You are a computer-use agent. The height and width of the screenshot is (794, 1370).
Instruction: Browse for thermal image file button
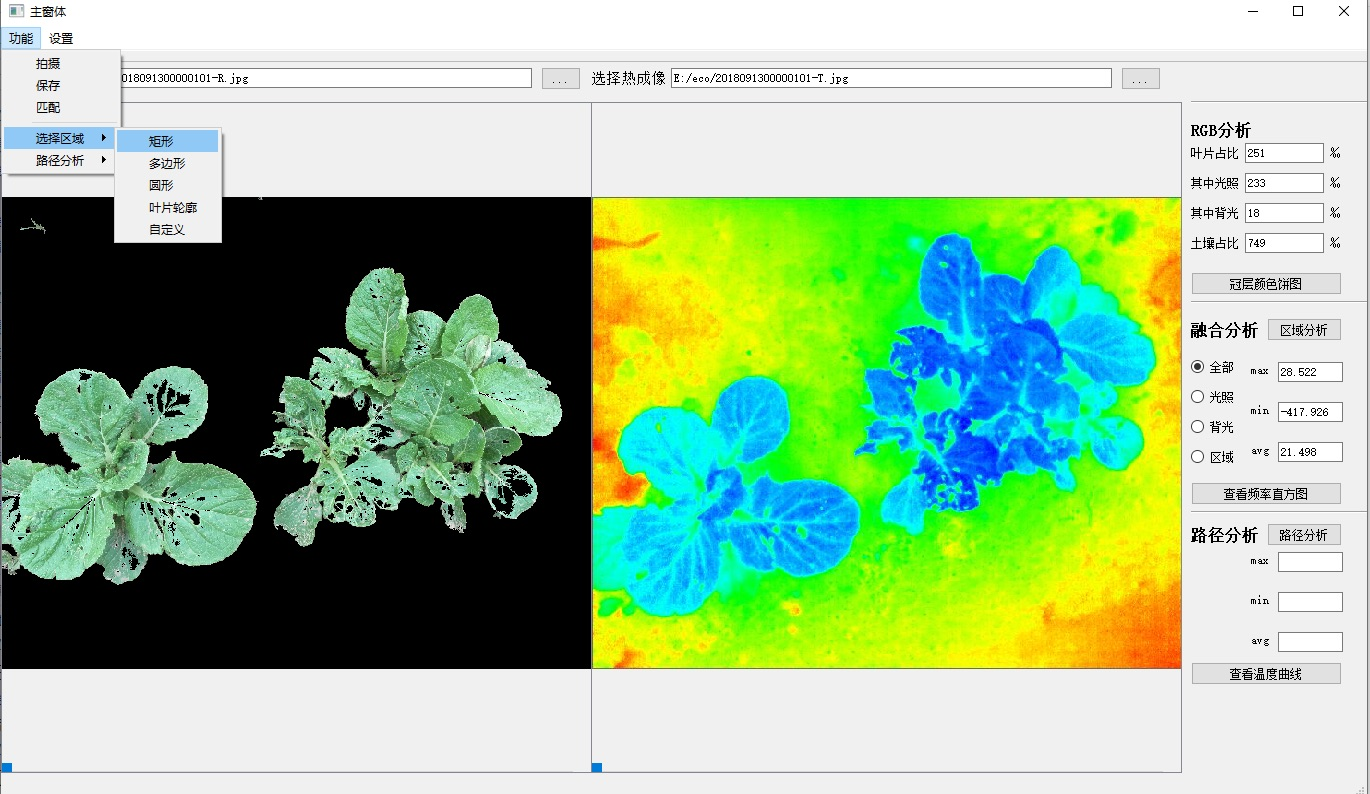click(x=1140, y=78)
